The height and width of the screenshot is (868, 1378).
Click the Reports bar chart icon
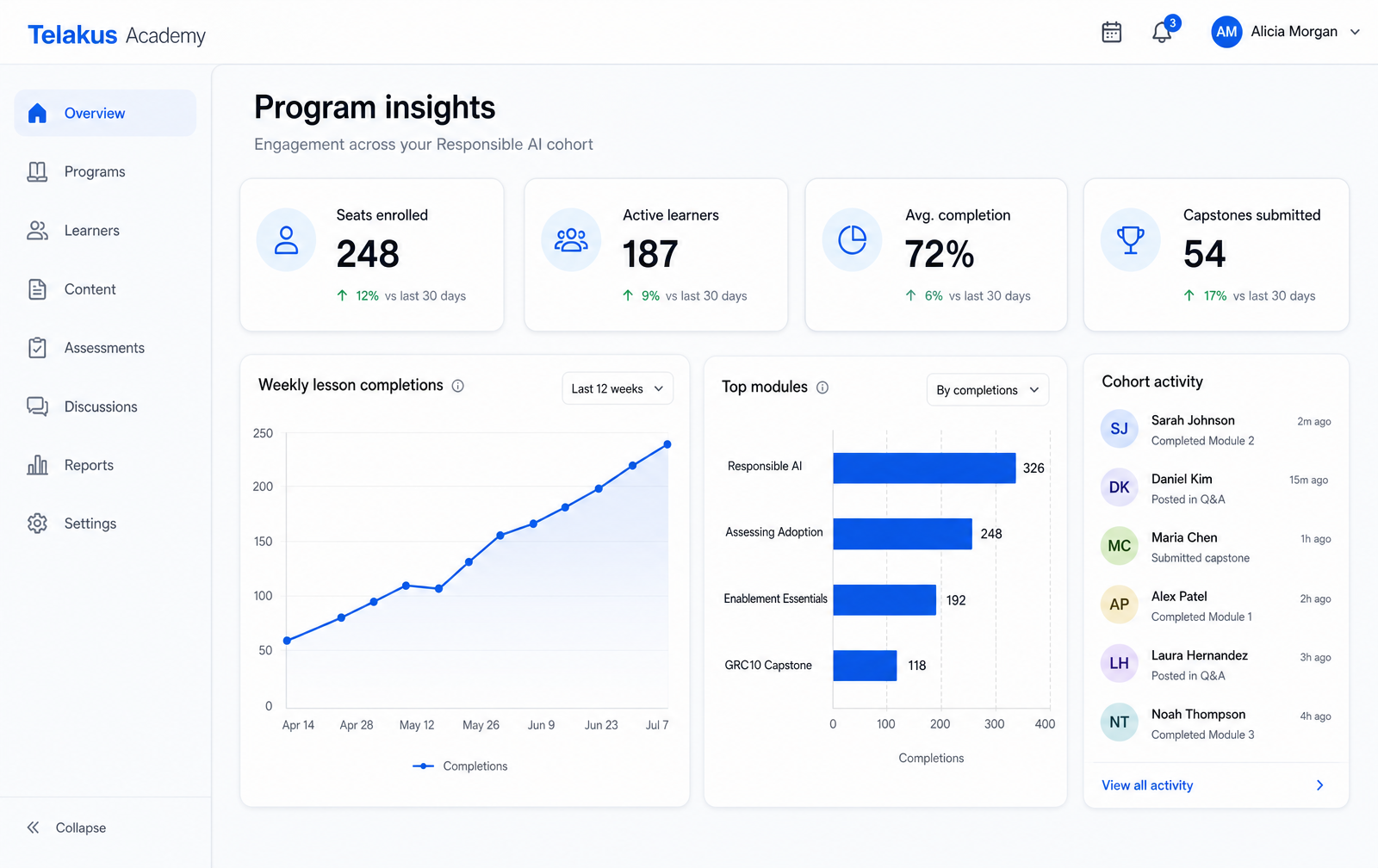37,465
